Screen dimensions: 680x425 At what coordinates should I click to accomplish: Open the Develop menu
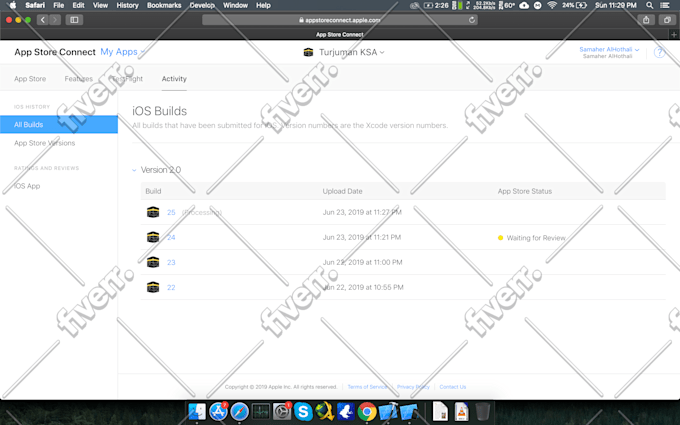(x=202, y=5)
